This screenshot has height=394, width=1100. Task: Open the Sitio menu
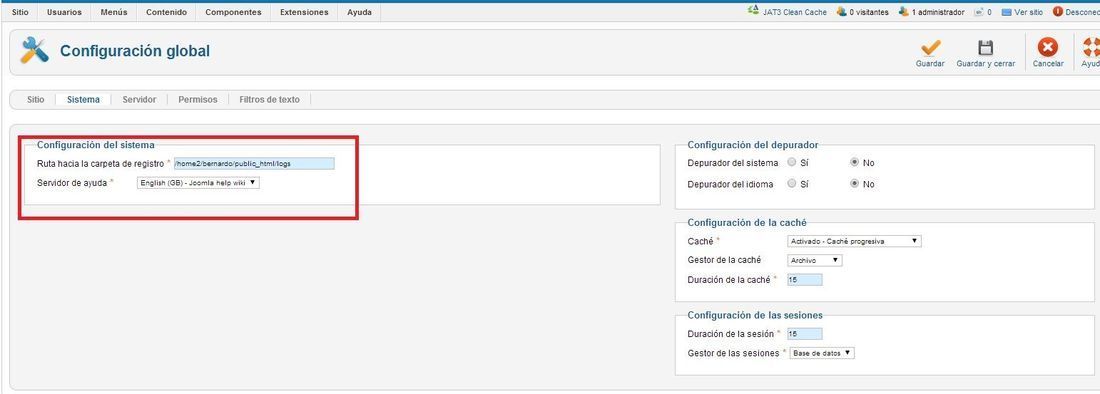[x=20, y=13]
